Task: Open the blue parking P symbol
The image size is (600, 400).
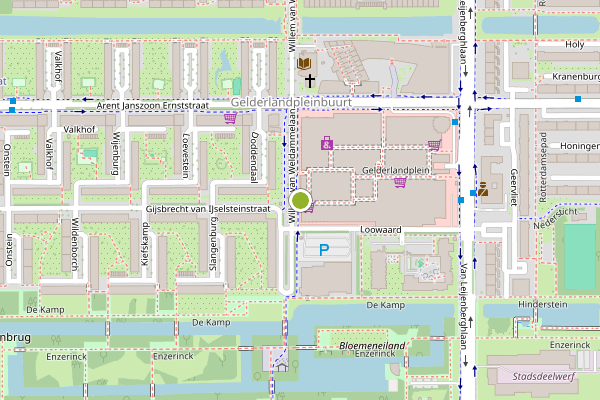Action: coord(324,250)
